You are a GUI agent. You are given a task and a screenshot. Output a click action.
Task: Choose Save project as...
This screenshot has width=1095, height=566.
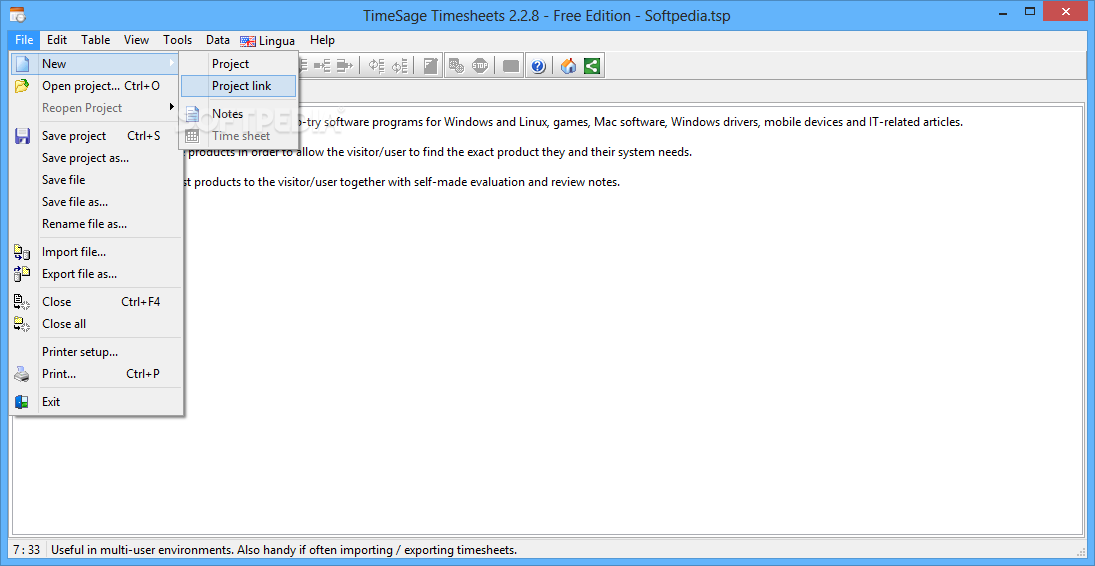pyautogui.click(x=96, y=158)
